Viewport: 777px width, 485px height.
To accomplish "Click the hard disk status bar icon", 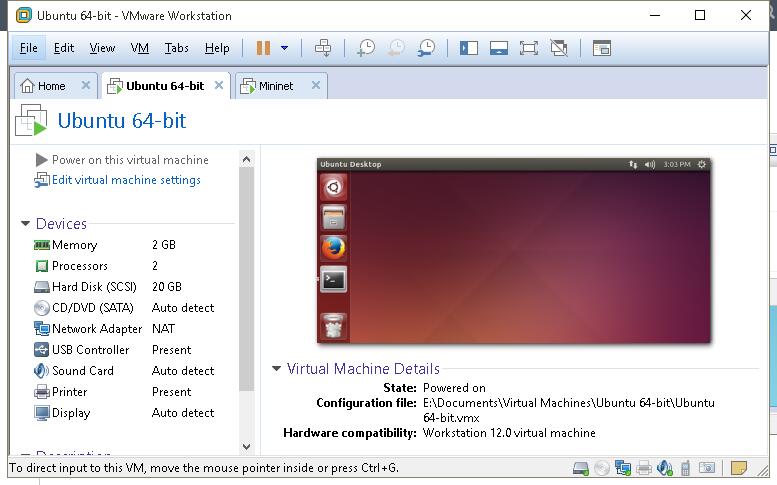I will [x=581, y=468].
